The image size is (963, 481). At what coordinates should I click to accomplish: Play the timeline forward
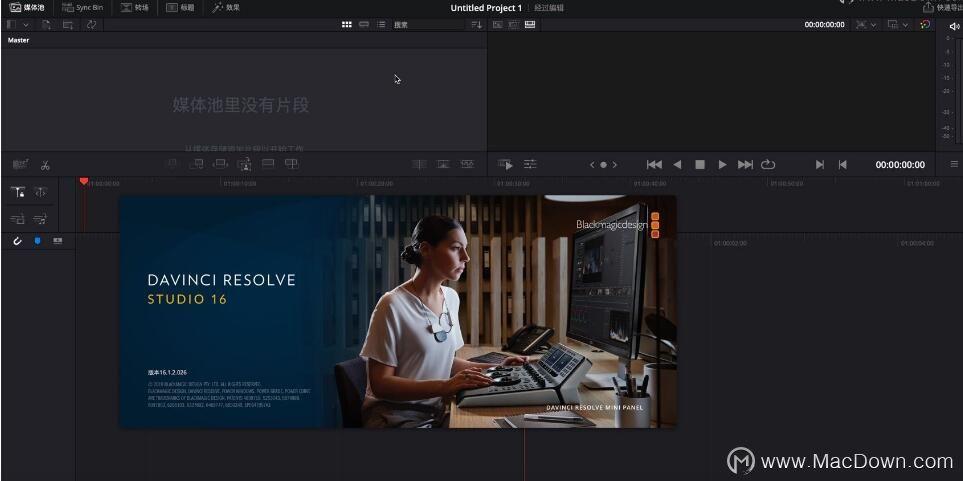722,165
